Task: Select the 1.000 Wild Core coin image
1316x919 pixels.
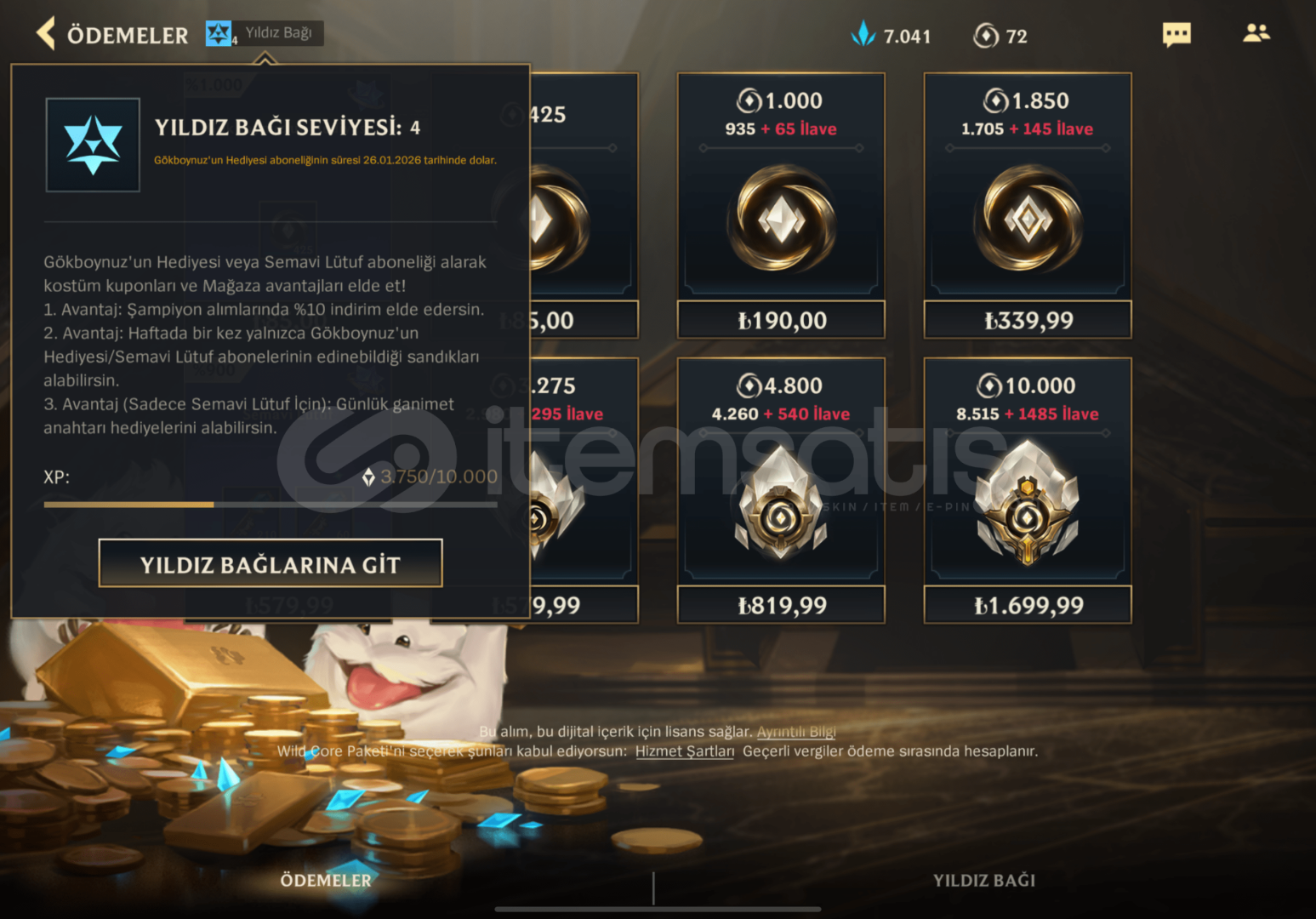Action: (781, 220)
